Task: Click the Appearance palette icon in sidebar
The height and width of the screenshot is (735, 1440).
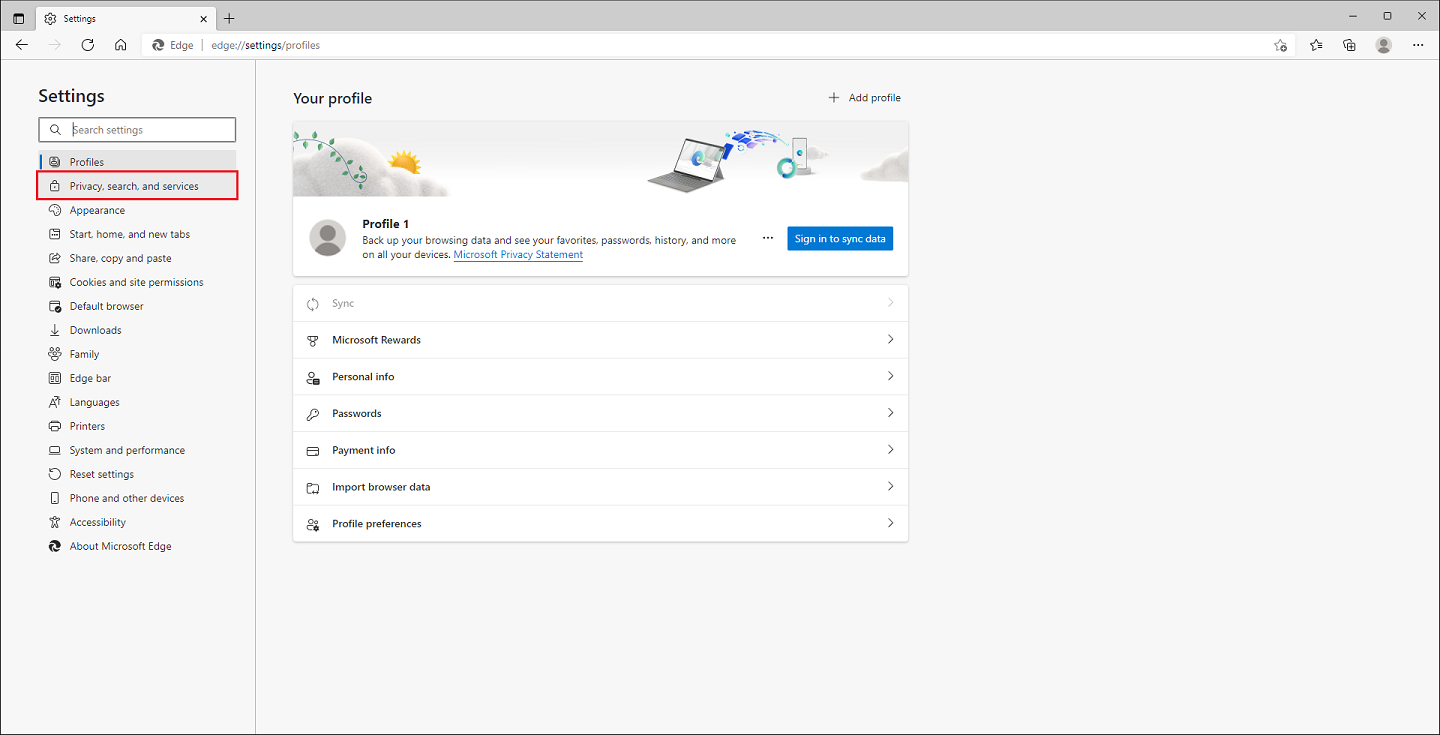Action: 55,210
